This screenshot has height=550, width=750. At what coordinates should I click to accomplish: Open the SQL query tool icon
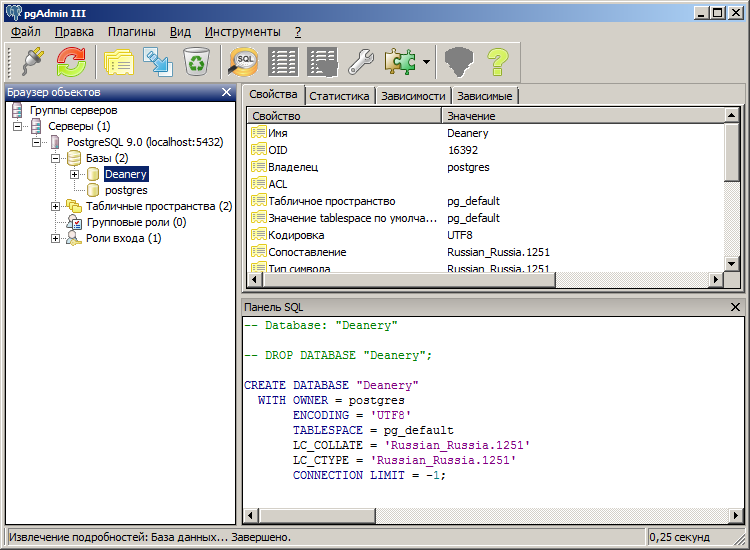[x=243, y=62]
